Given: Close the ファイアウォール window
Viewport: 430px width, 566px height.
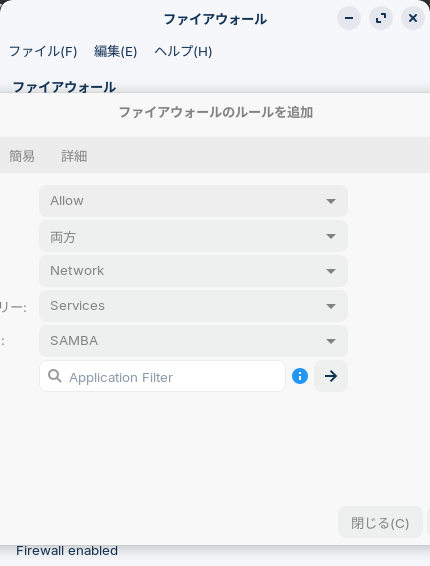Looking at the screenshot, I should 413,18.
